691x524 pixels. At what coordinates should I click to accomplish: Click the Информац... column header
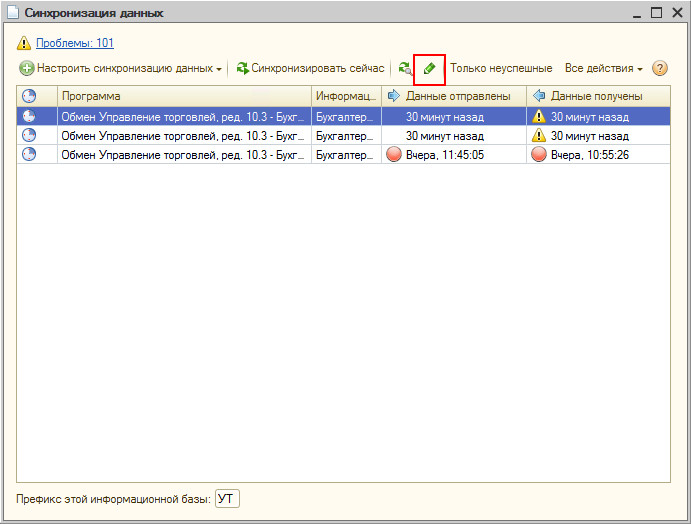pos(346,96)
